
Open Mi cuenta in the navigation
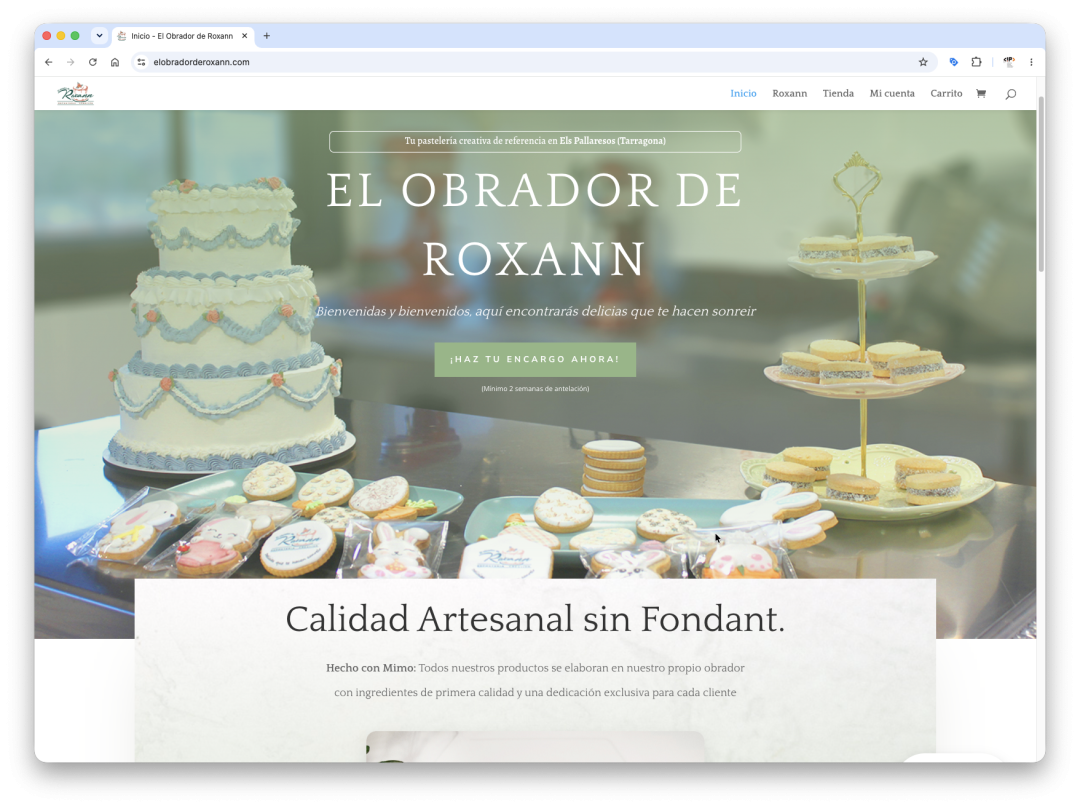(x=892, y=94)
